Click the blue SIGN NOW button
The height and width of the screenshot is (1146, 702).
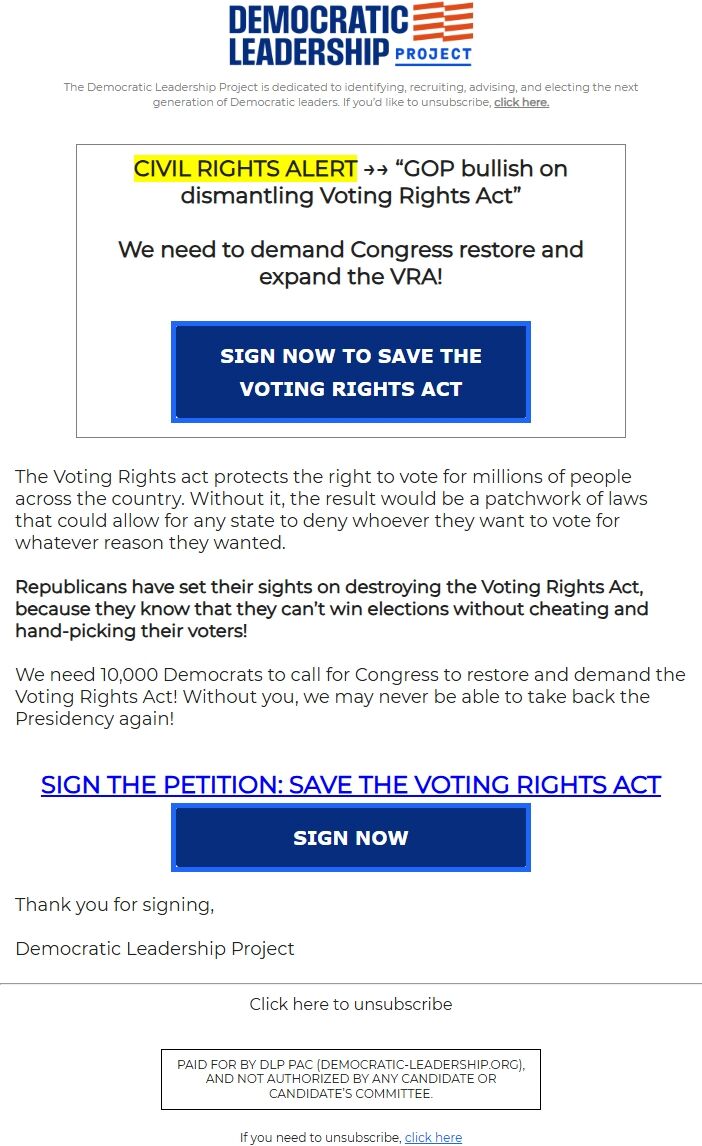point(351,838)
